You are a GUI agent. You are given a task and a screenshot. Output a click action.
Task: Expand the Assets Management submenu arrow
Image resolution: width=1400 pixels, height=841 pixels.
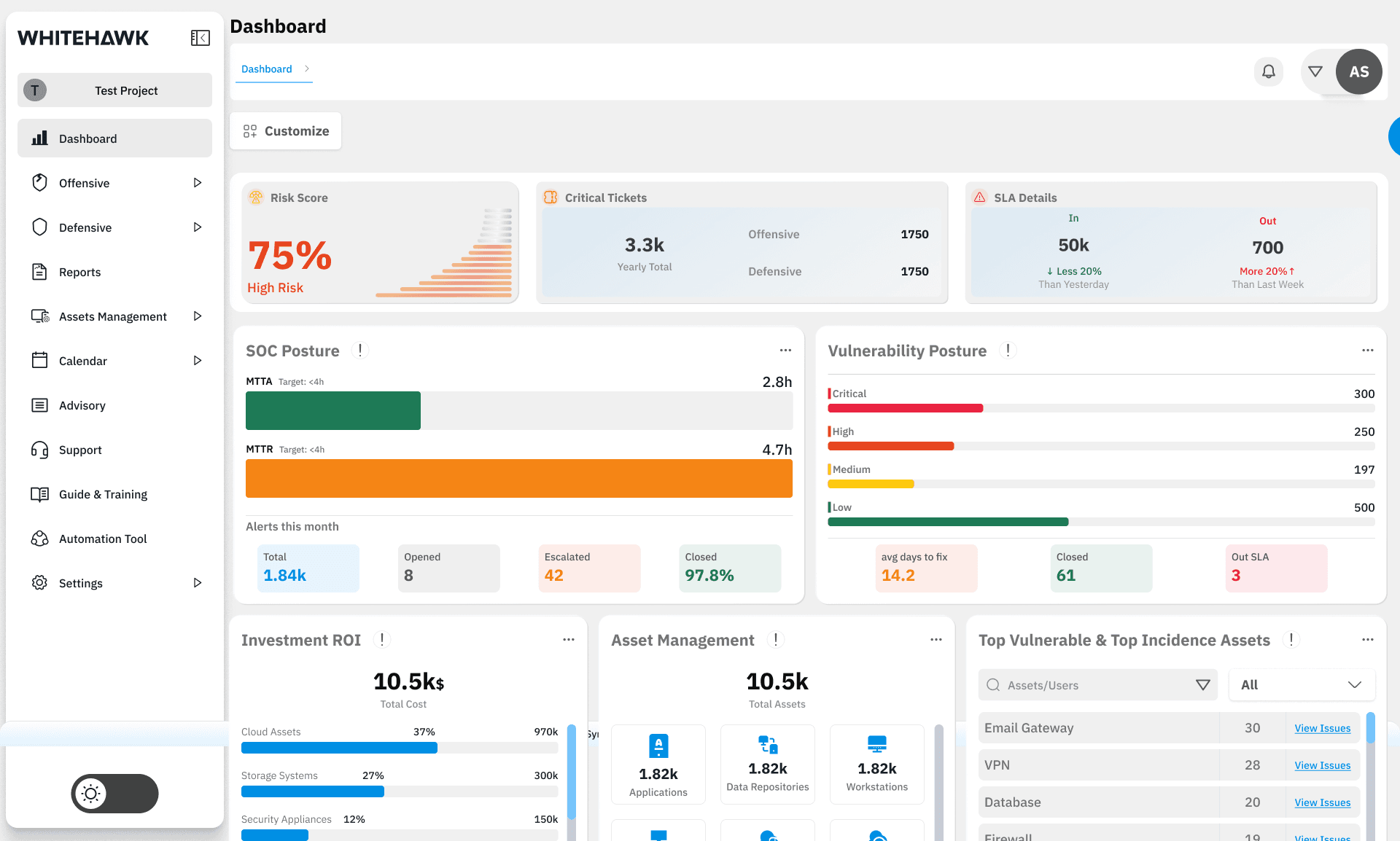tap(198, 316)
